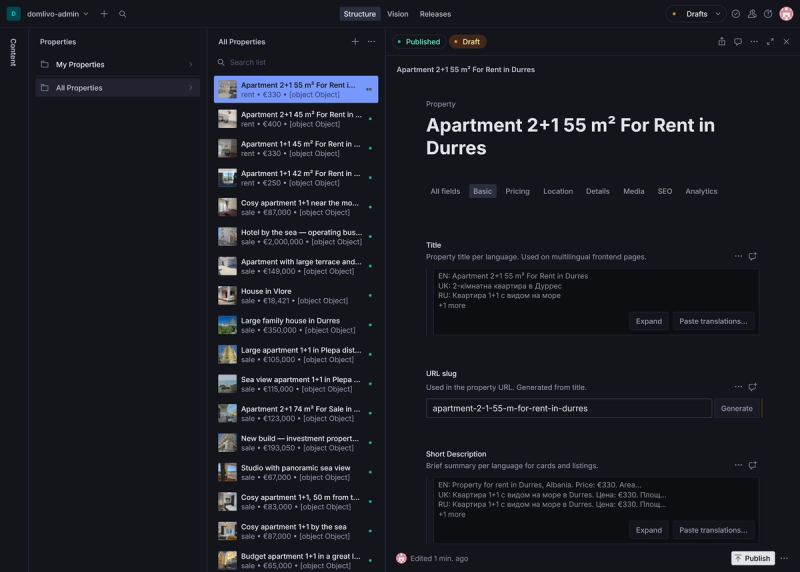
Task: Expand document pane to full screen
Action: coord(770,42)
